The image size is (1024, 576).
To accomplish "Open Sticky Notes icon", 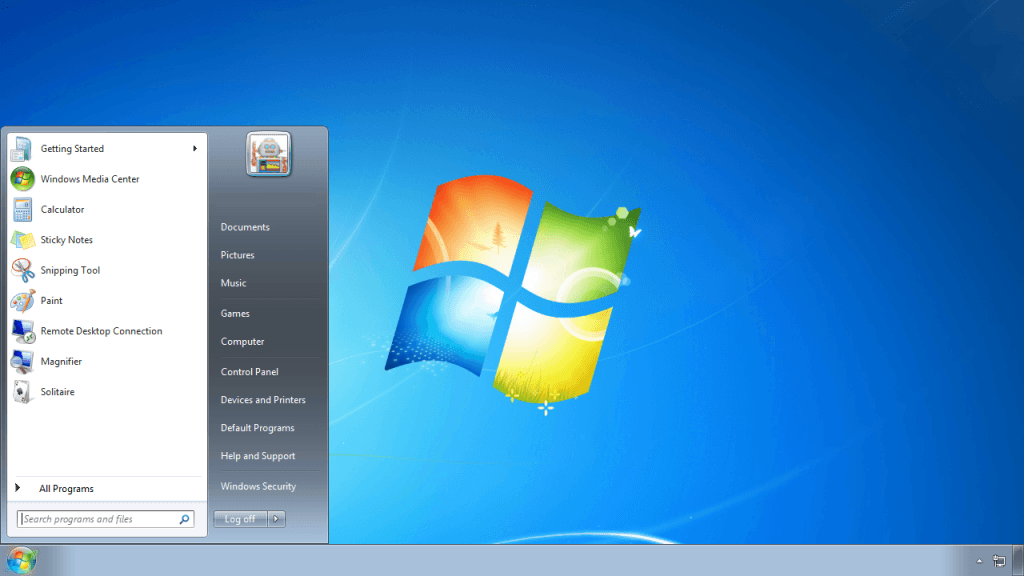I will tap(23, 240).
